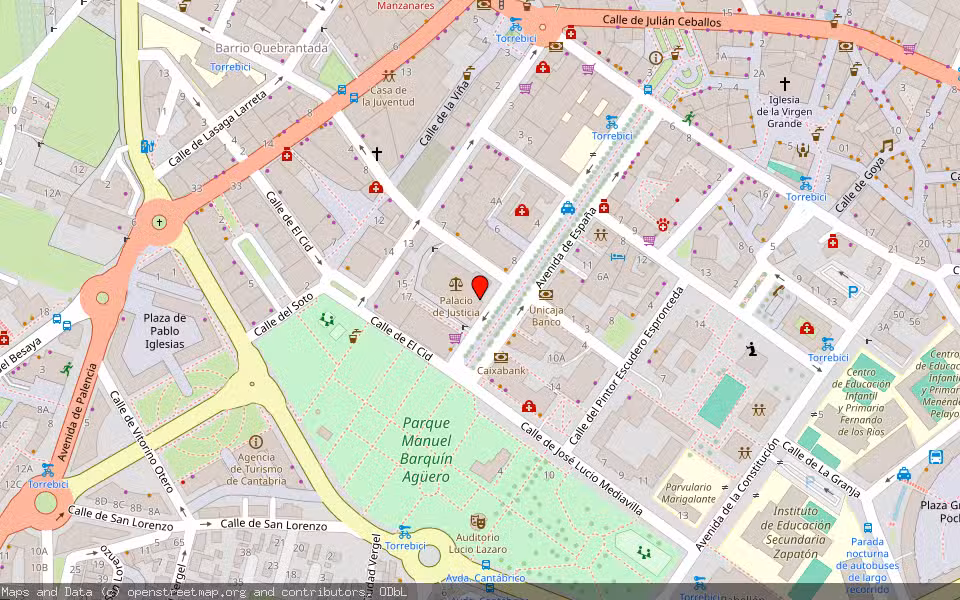Select the Caixabank bank icon

pos(501,358)
